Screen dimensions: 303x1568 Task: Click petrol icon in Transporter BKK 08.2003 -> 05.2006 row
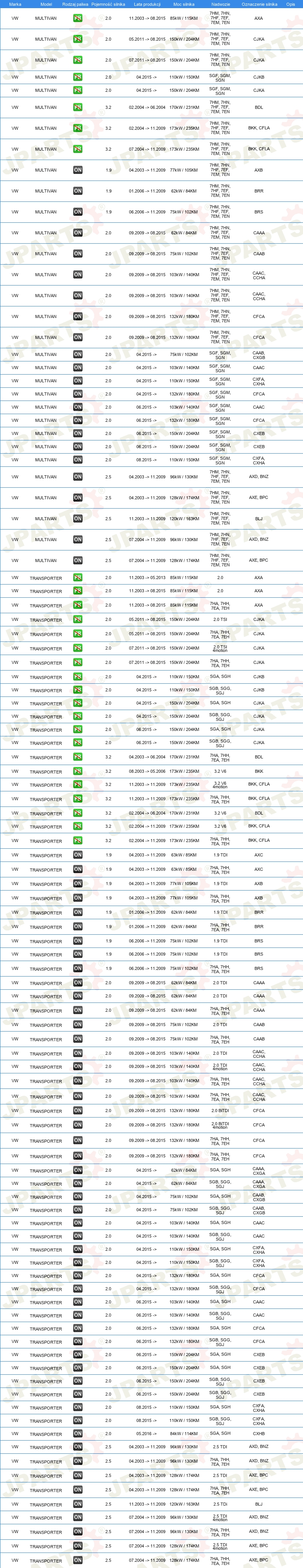[78, 771]
